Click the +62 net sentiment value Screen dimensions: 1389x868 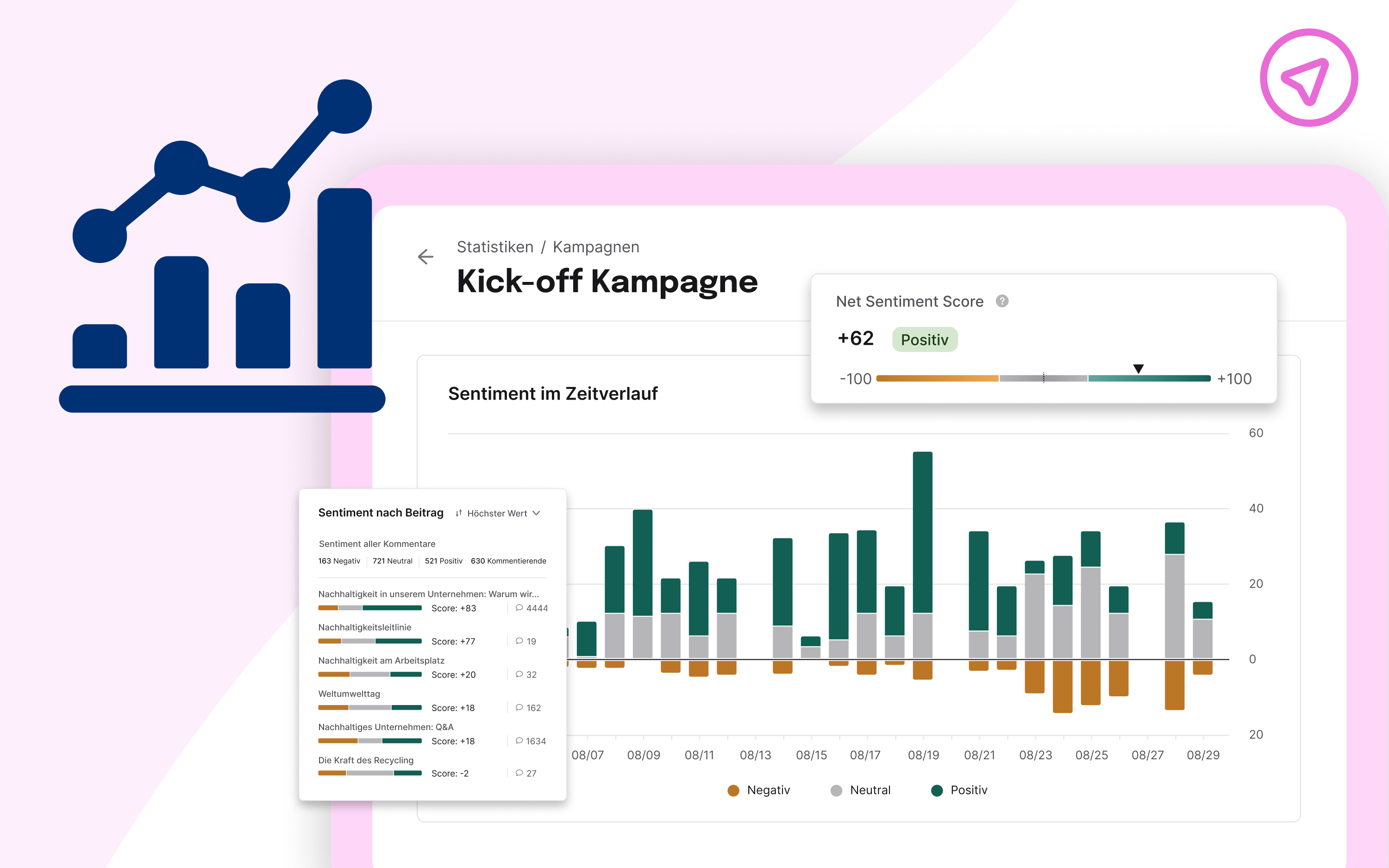pos(855,339)
